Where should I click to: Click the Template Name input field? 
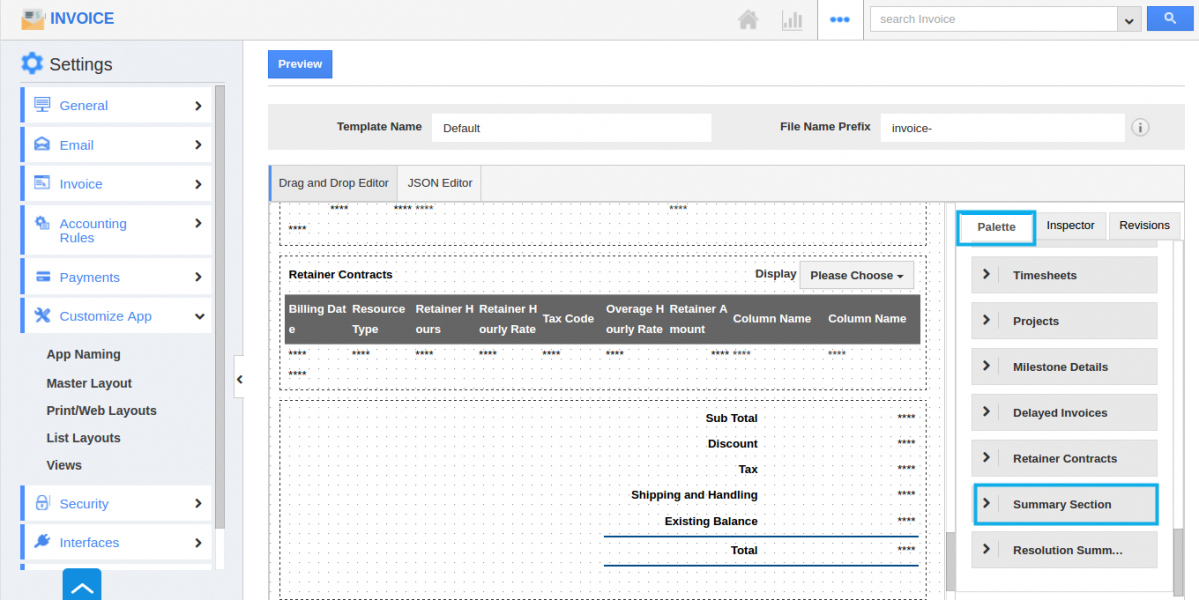(x=571, y=128)
